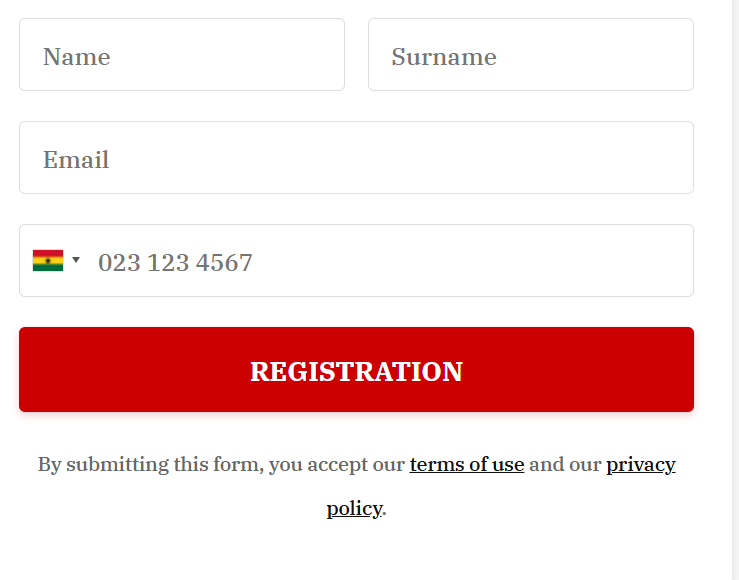
Task: Activate the first name box
Action: (182, 55)
